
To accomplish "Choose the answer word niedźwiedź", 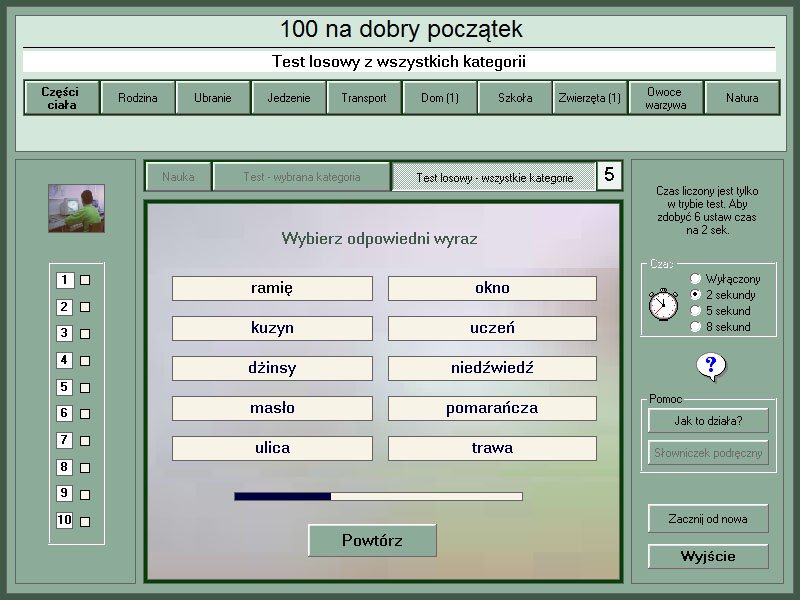I will click(492, 368).
